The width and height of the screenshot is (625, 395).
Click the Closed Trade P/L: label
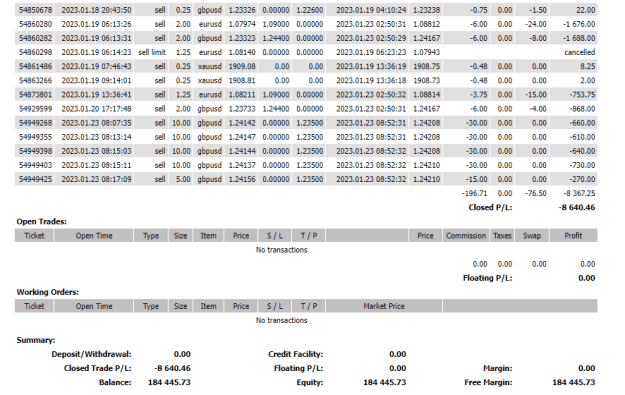(98, 368)
